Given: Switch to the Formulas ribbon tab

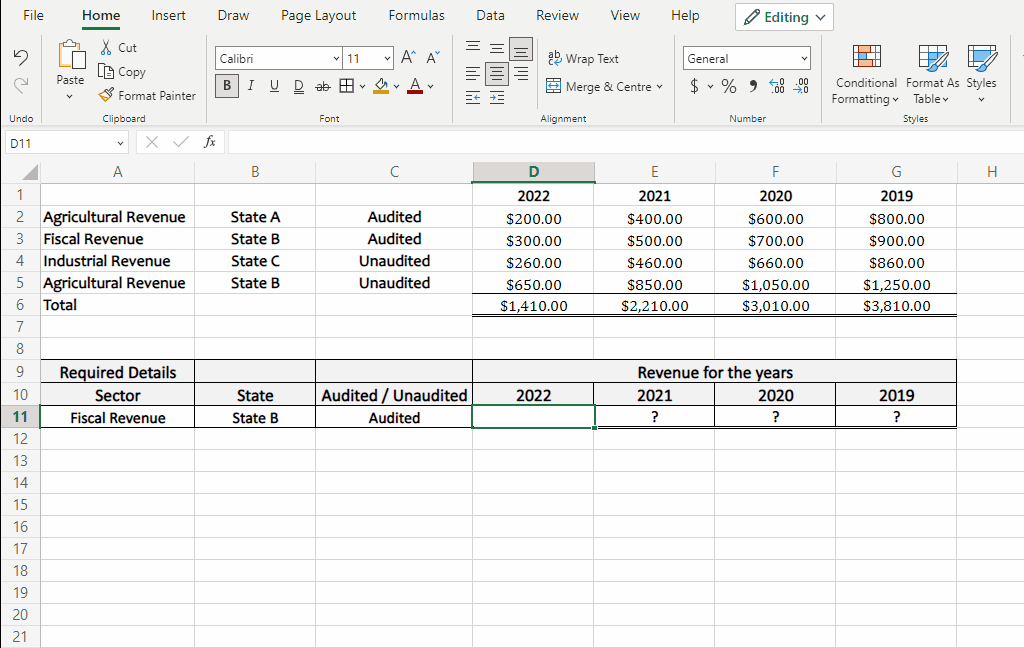Looking at the screenshot, I should tap(416, 15).
